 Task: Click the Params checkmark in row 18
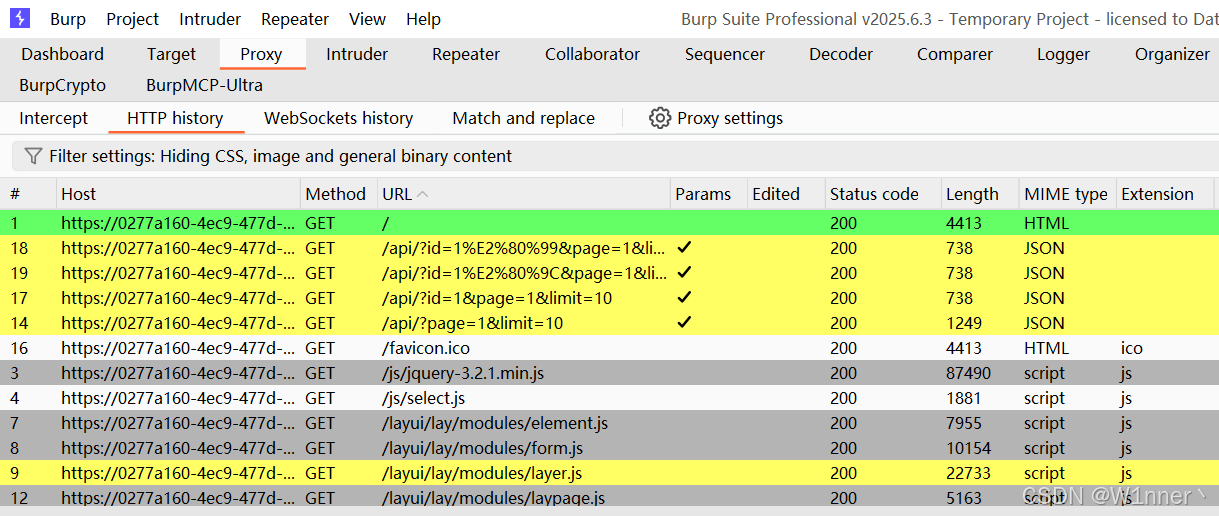pos(684,247)
